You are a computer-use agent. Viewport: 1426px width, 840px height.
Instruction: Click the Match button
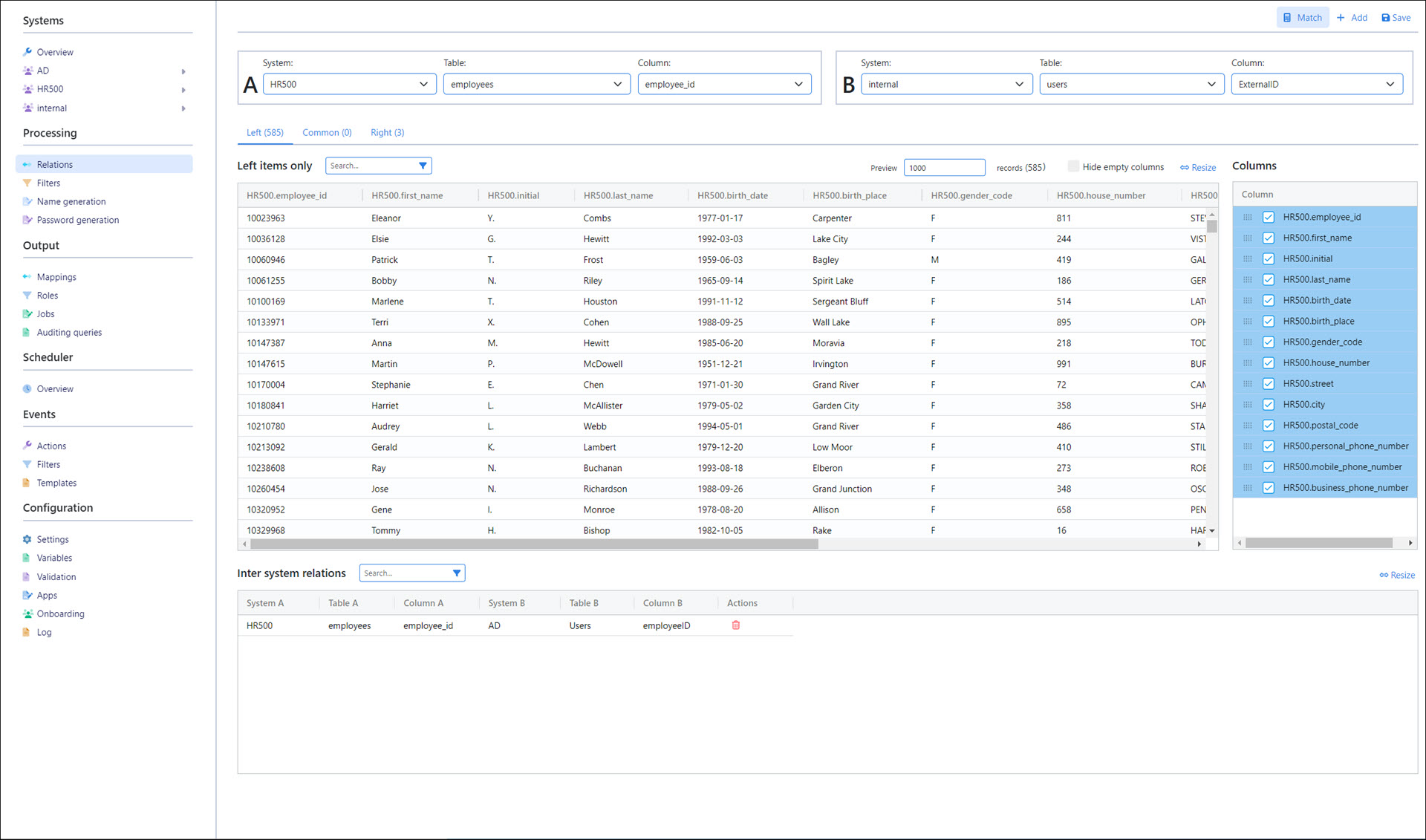1302,18
